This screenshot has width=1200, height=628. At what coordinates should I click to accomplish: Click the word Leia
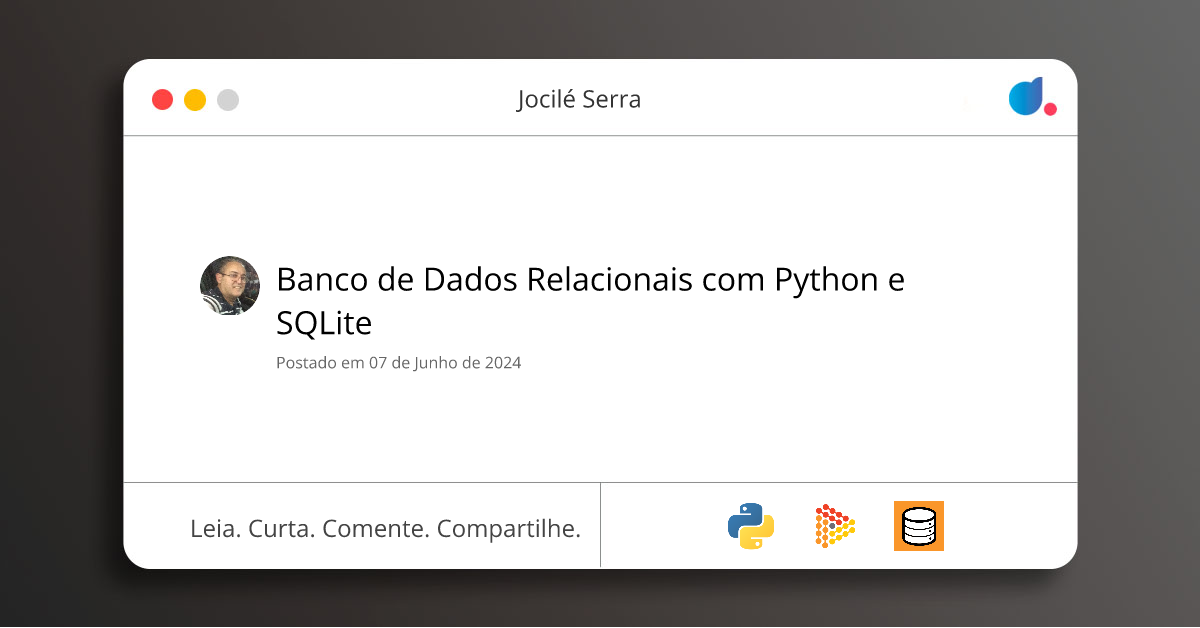[215, 528]
